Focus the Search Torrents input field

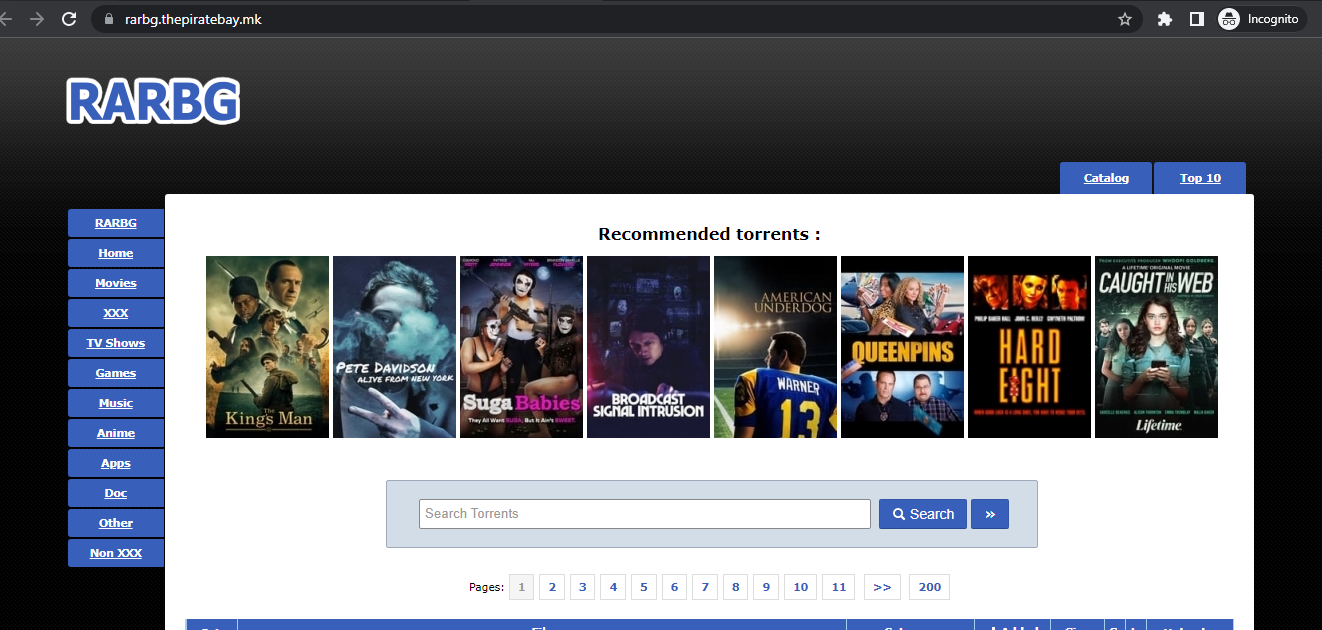[644, 514]
